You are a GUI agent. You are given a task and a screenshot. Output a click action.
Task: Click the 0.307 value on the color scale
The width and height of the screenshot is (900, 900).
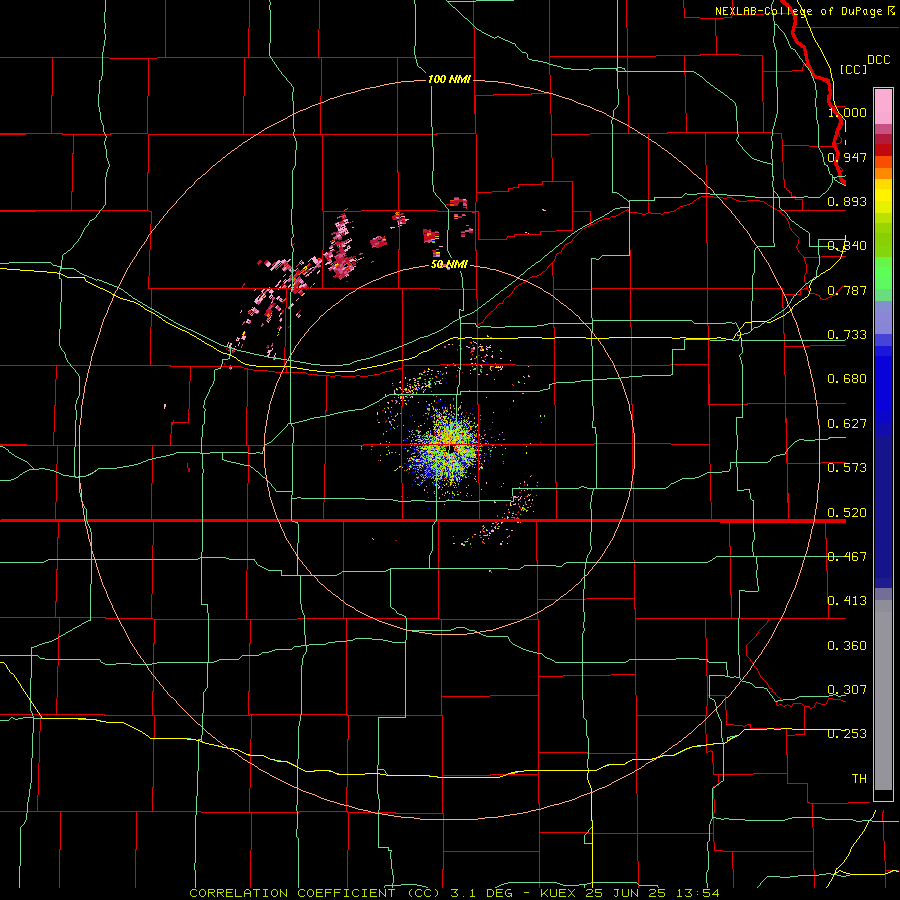point(847,690)
